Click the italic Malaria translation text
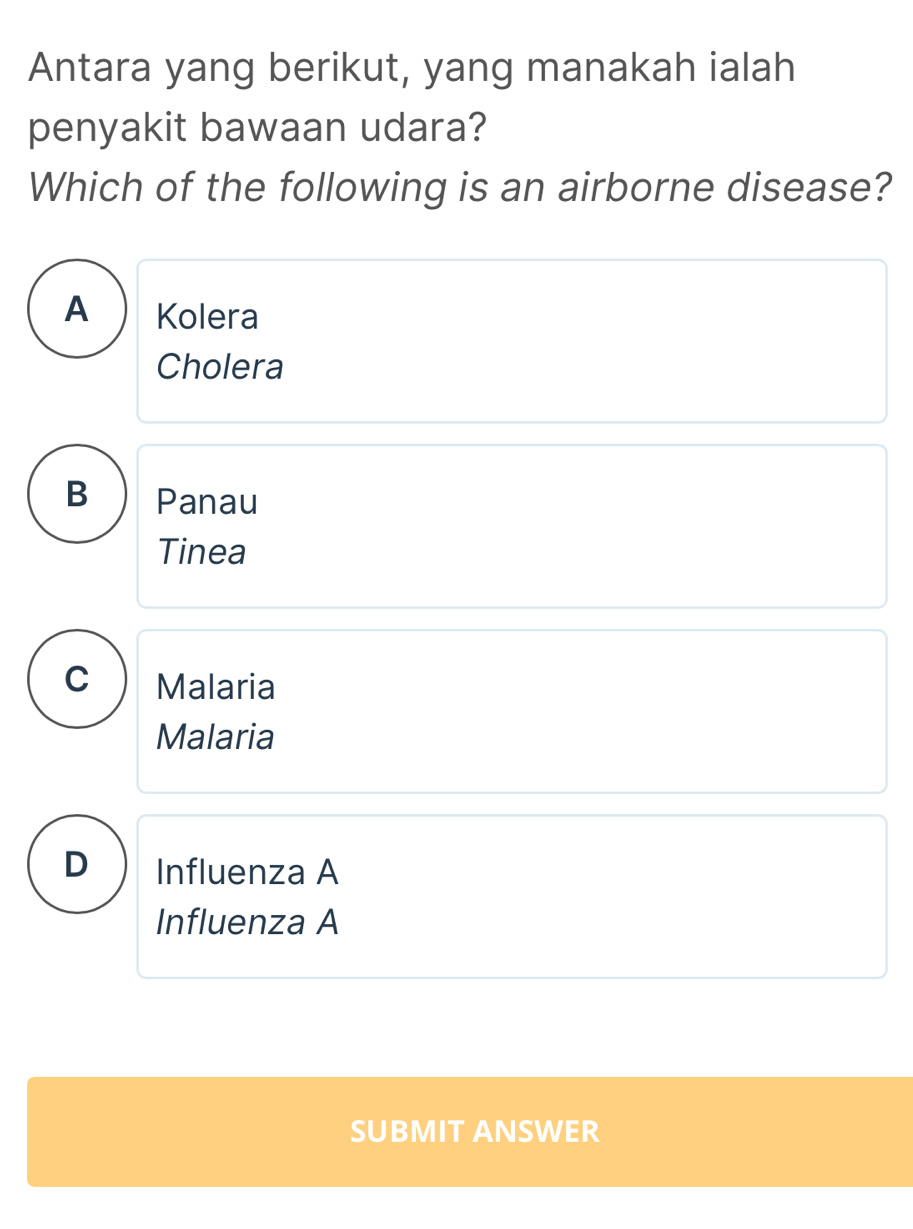Viewport: 913px width, 1229px height. 215,737
